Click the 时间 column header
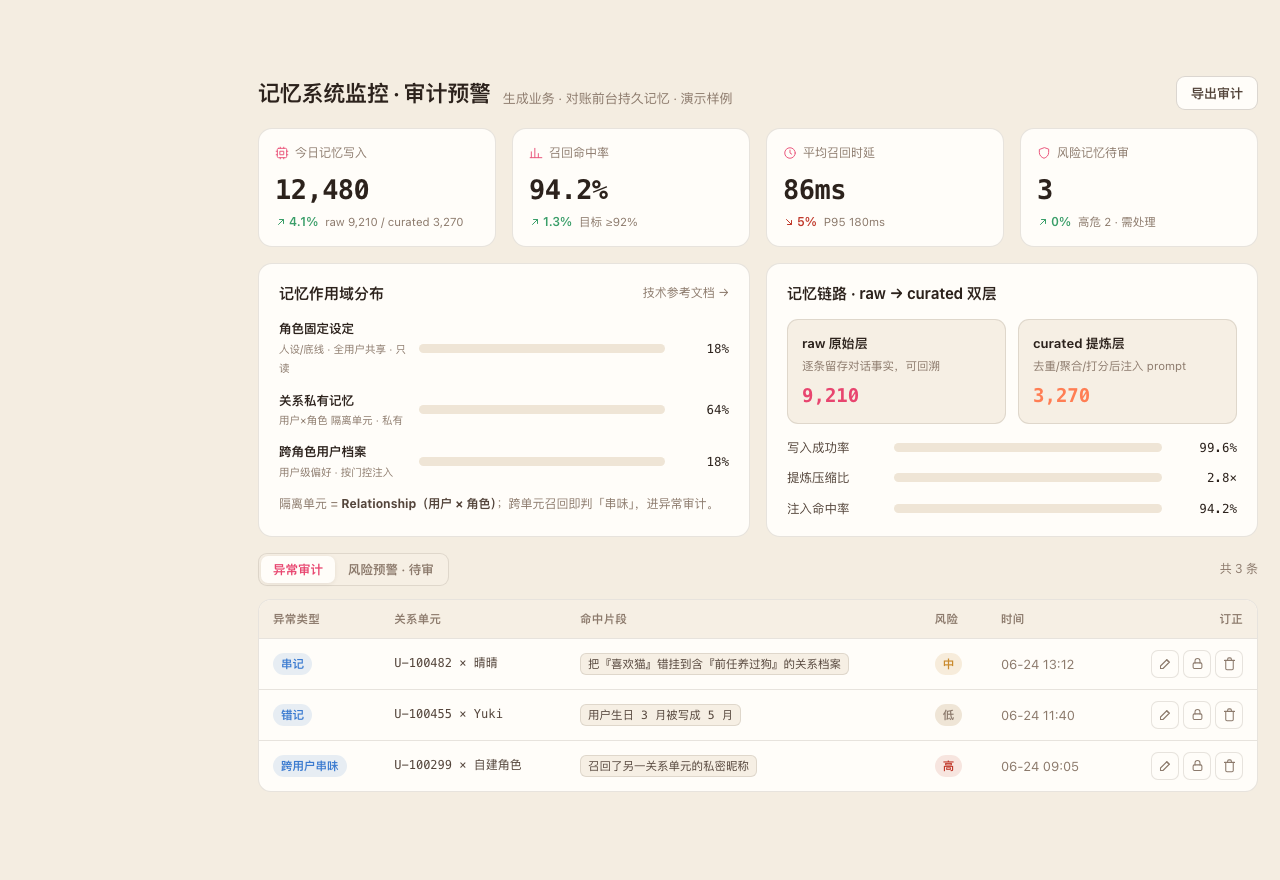The height and width of the screenshot is (880, 1280). 1012,619
